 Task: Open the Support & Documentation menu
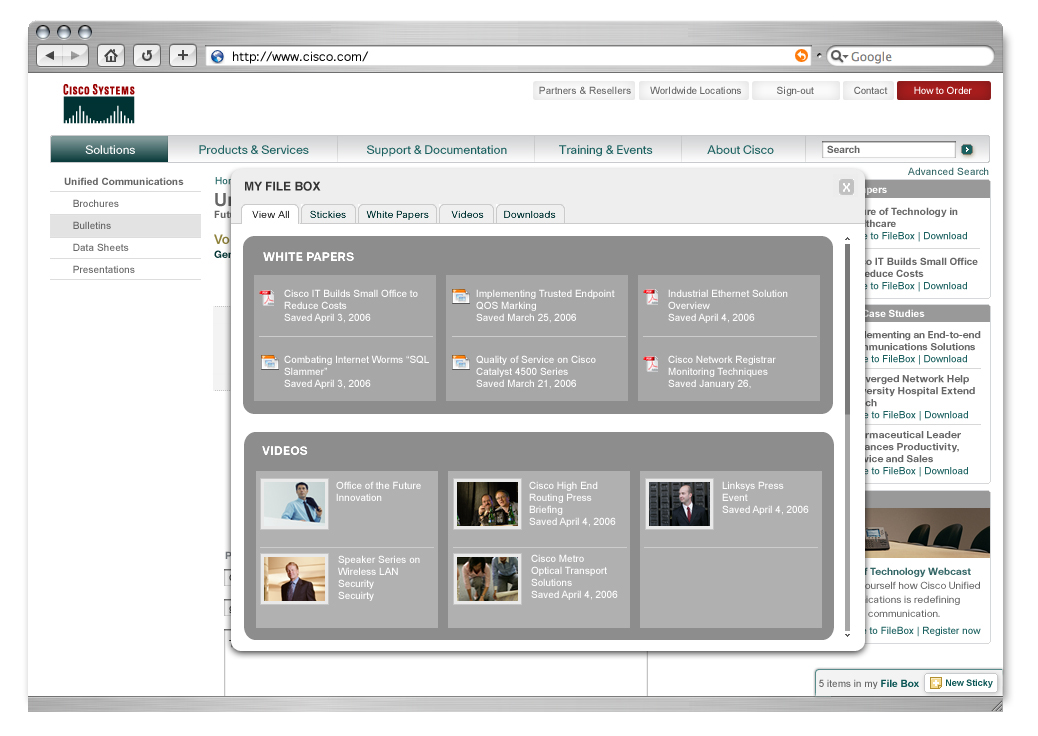pos(436,150)
